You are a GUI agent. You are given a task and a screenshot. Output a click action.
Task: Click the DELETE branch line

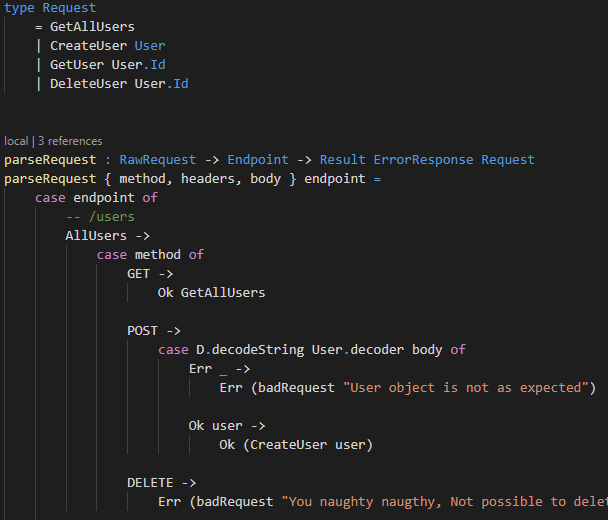tap(162, 483)
